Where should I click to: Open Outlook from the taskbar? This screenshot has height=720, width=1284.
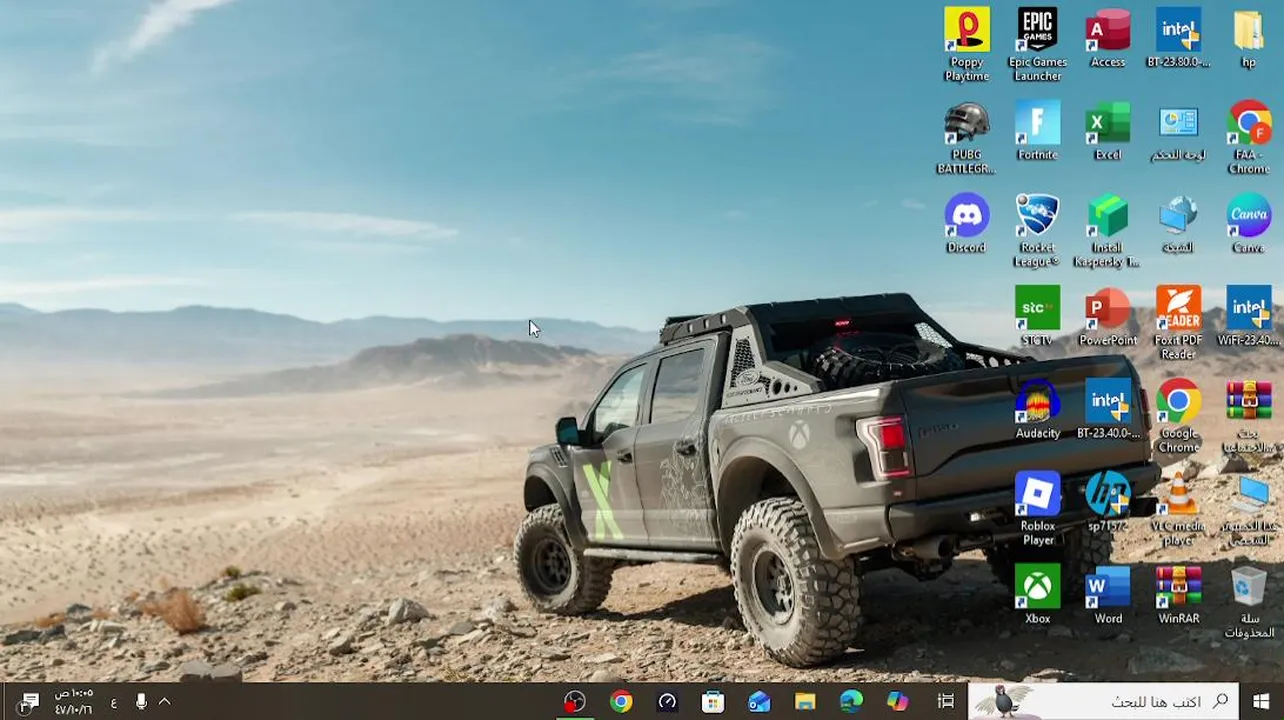759,701
